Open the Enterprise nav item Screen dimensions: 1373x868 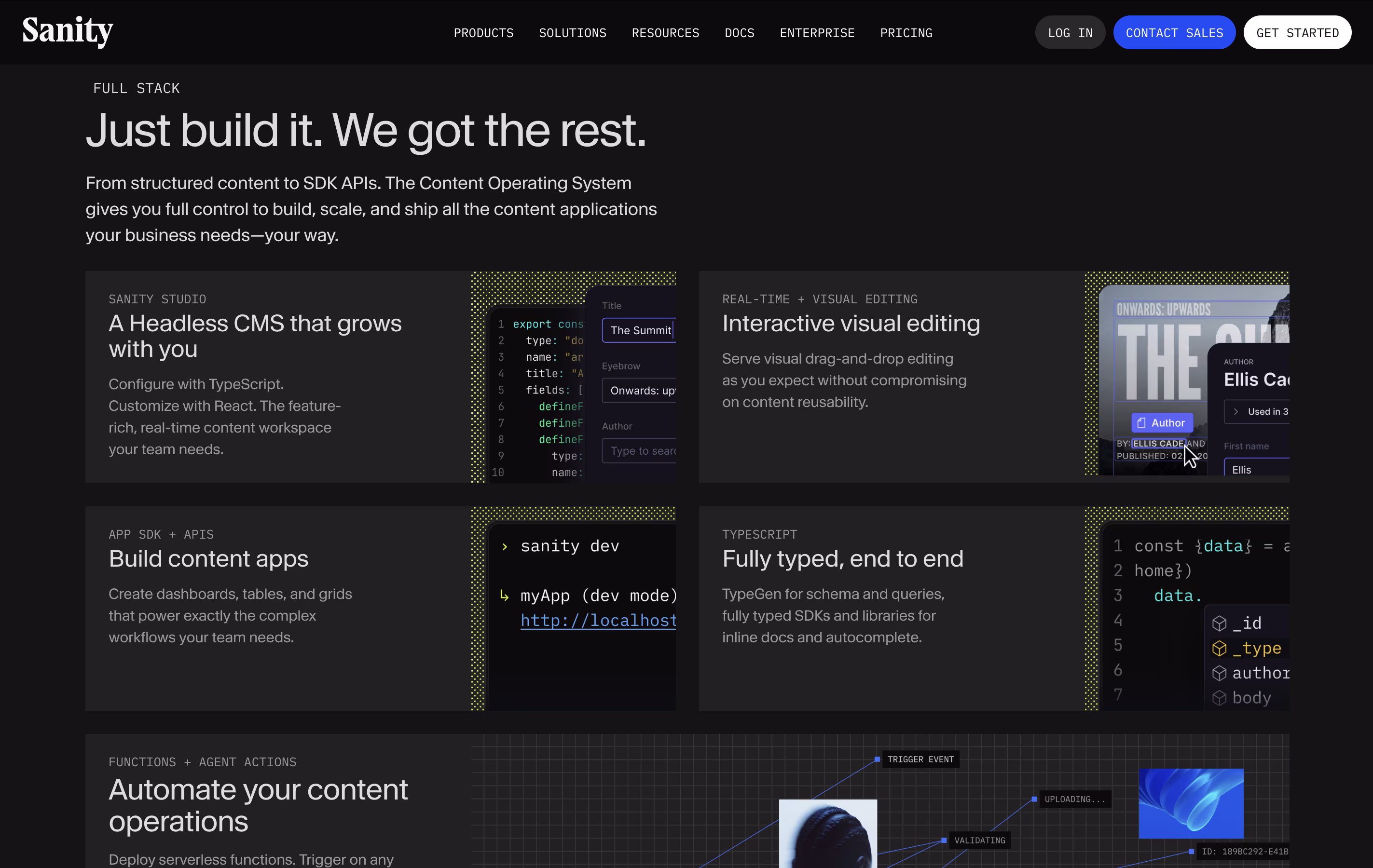point(816,33)
